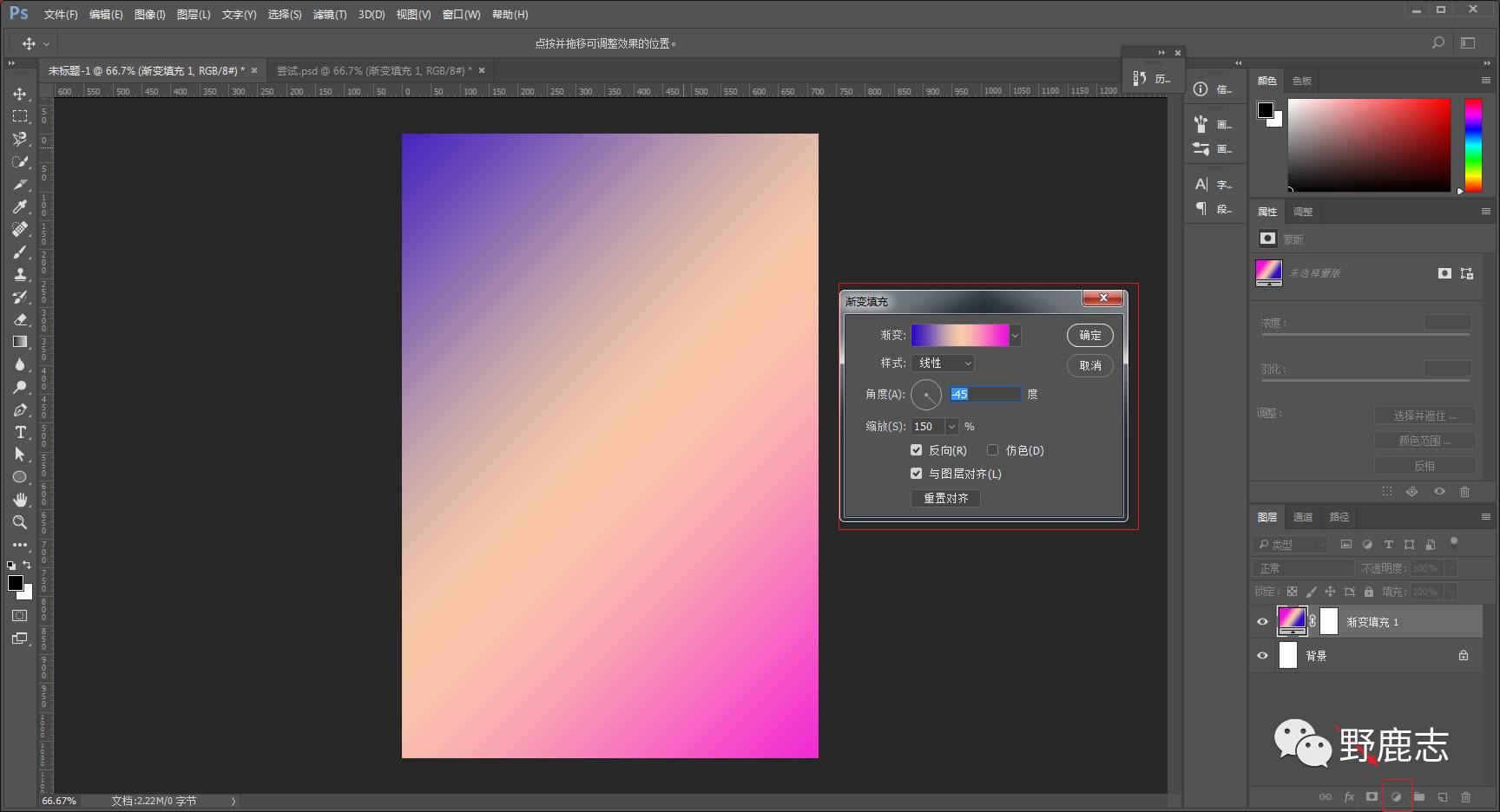Screen dimensions: 1500x812
Task: Open the 滤镜(T) menu
Action: (x=329, y=15)
